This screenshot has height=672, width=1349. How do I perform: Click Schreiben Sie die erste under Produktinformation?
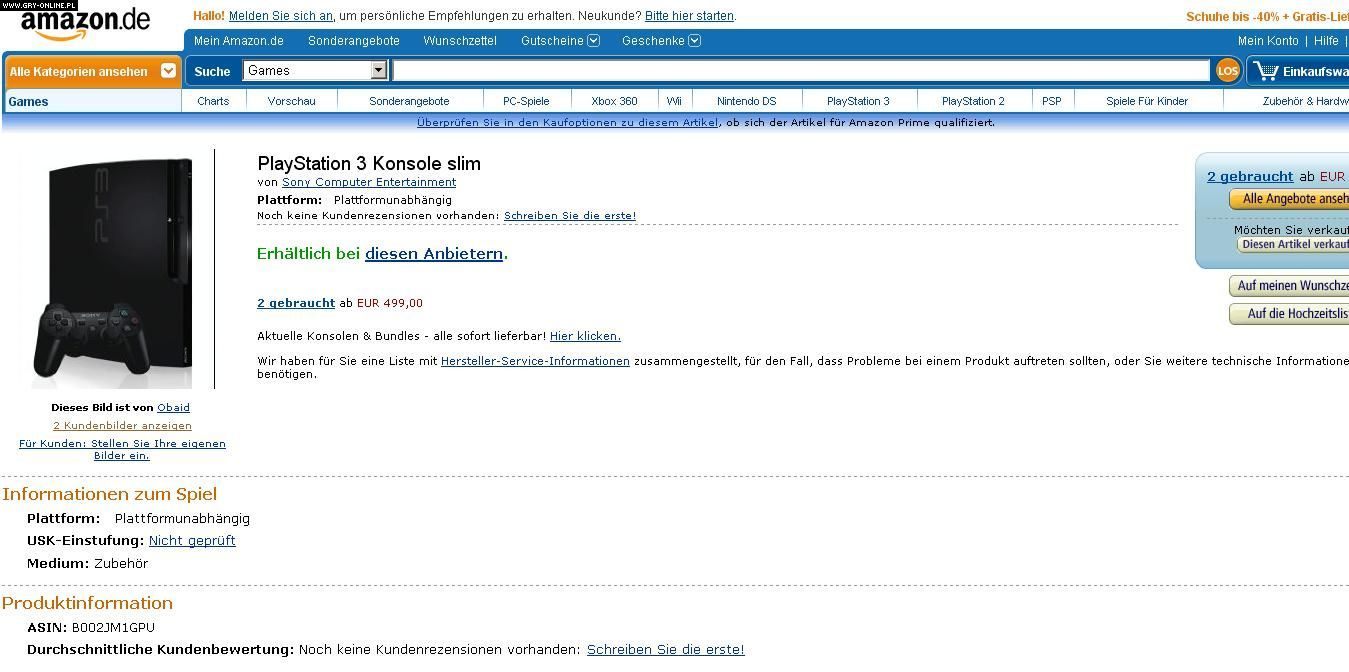point(666,650)
